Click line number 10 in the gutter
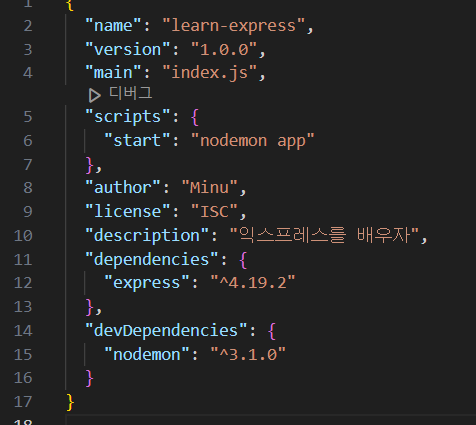Image resolution: width=476 pixels, height=425 pixels. point(23,236)
